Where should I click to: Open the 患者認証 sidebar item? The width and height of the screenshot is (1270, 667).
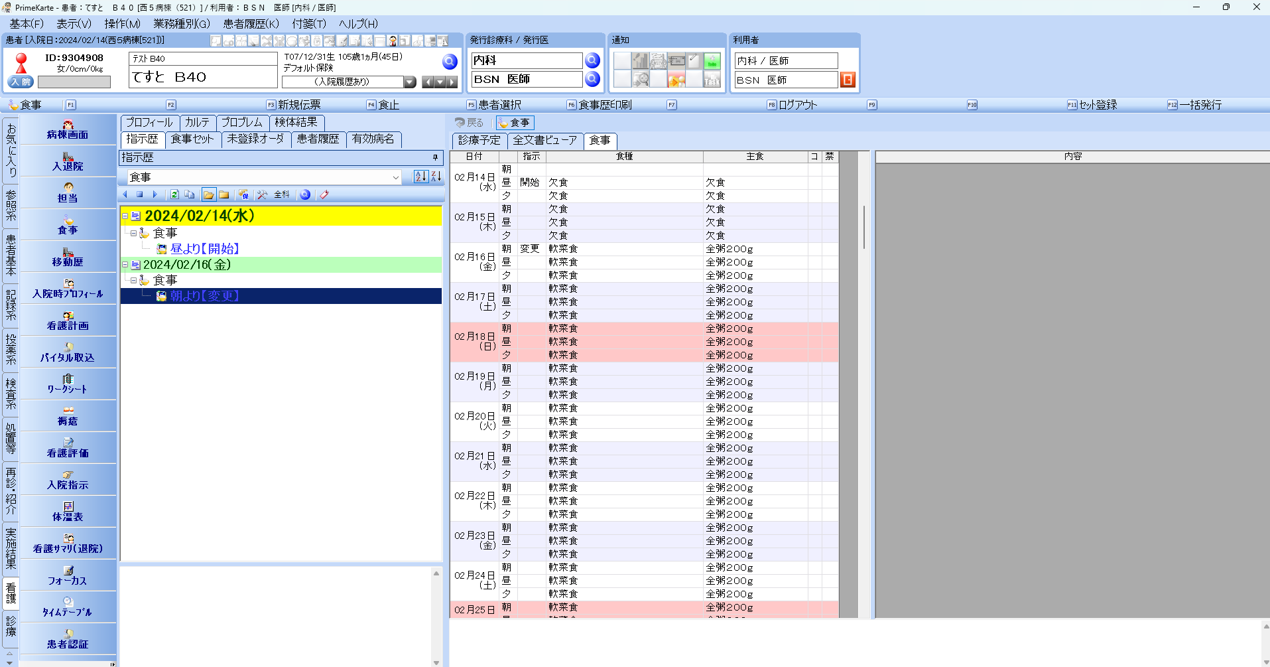pos(67,641)
